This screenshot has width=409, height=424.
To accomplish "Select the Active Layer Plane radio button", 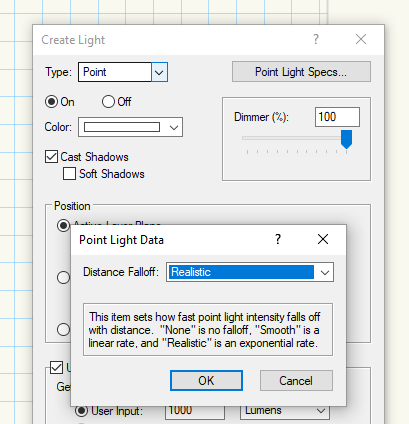I will point(63,226).
